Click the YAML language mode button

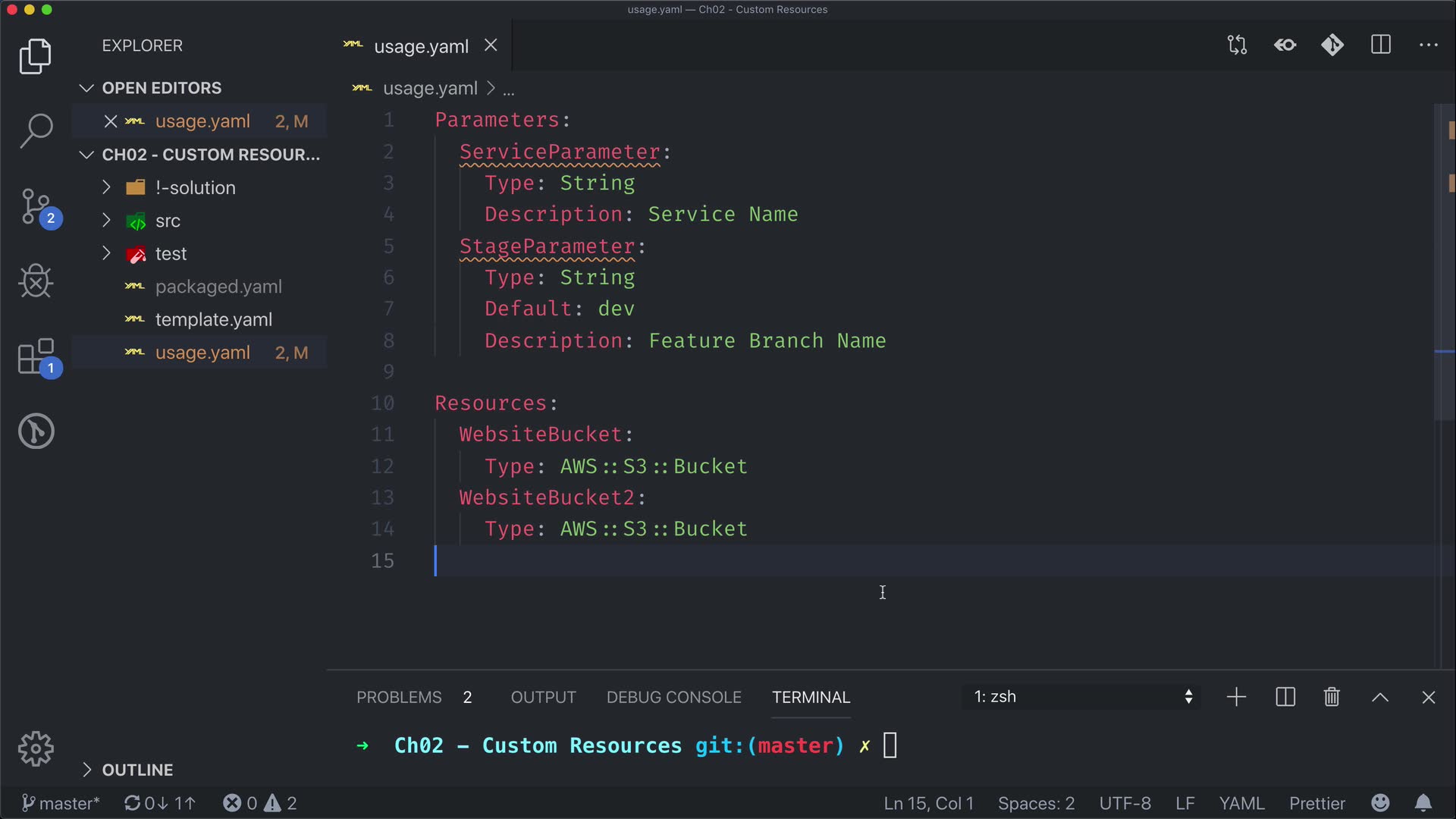click(x=1241, y=803)
